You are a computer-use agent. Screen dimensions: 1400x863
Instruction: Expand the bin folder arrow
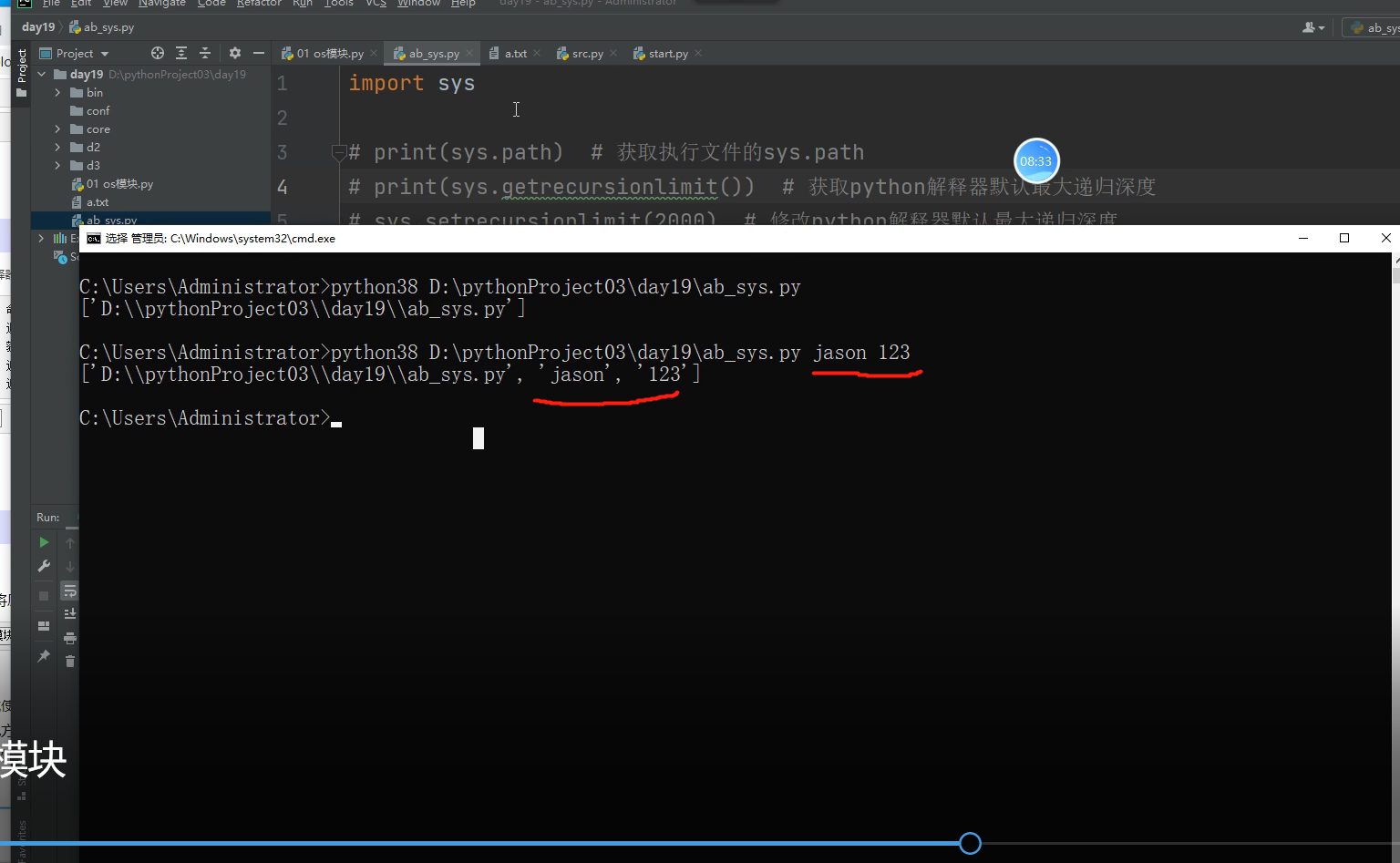point(57,92)
